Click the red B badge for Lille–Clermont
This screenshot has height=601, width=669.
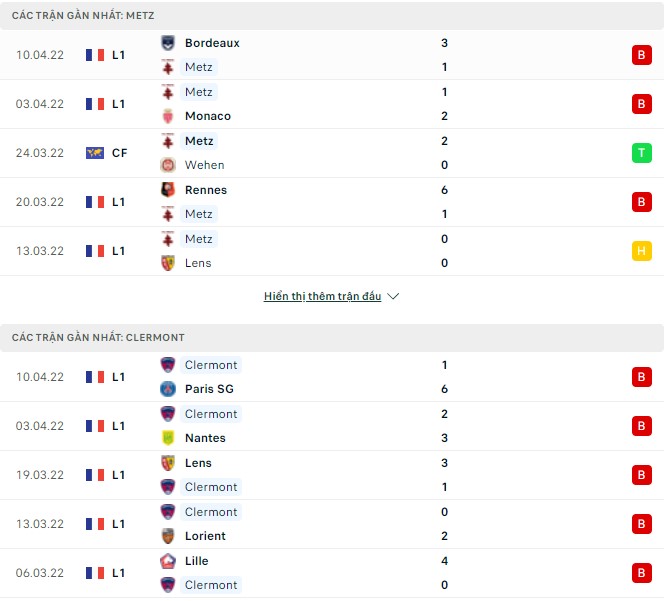pyautogui.click(x=641, y=573)
